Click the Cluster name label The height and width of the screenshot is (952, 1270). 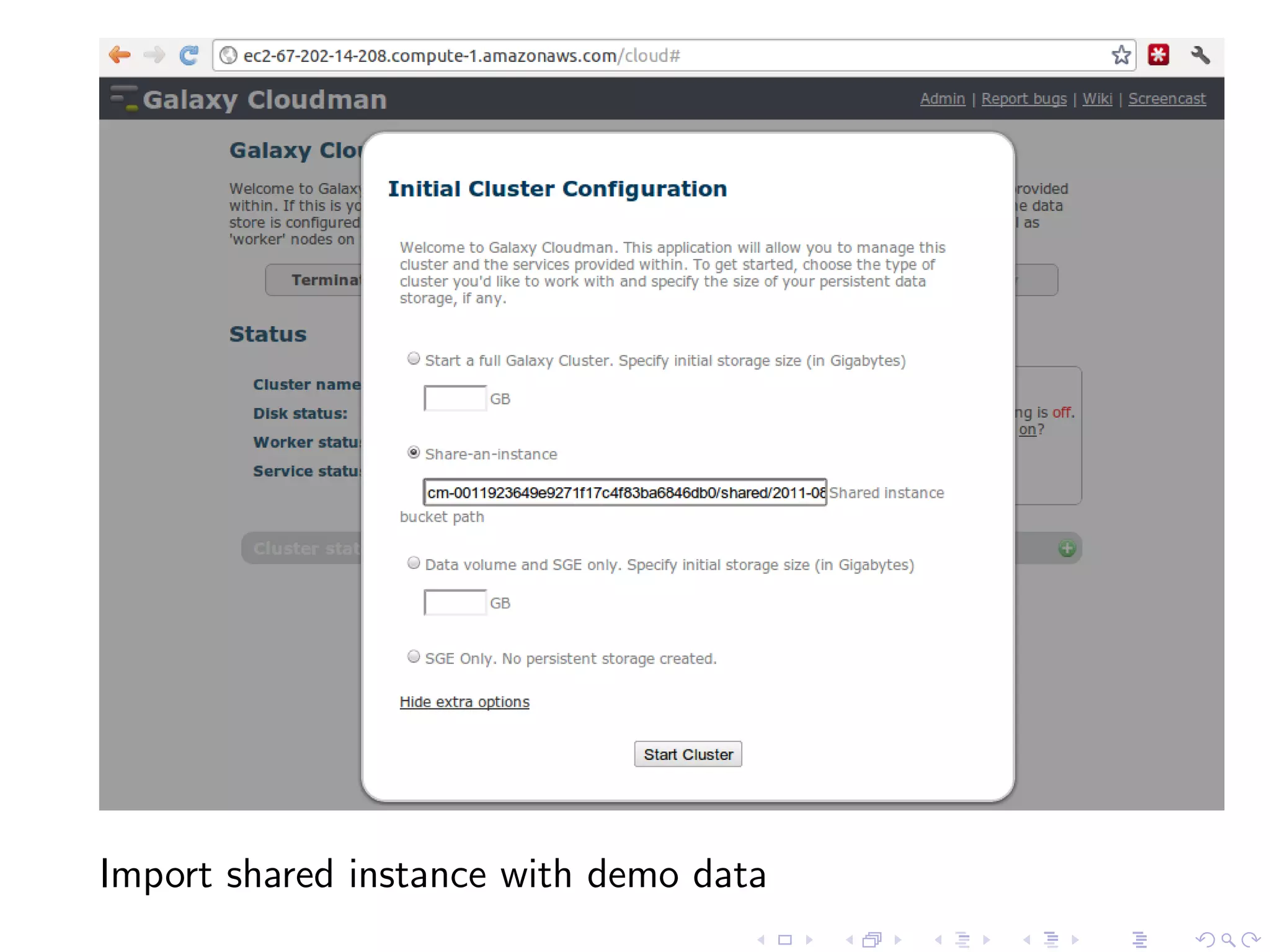pyautogui.click(x=306, y=384)
